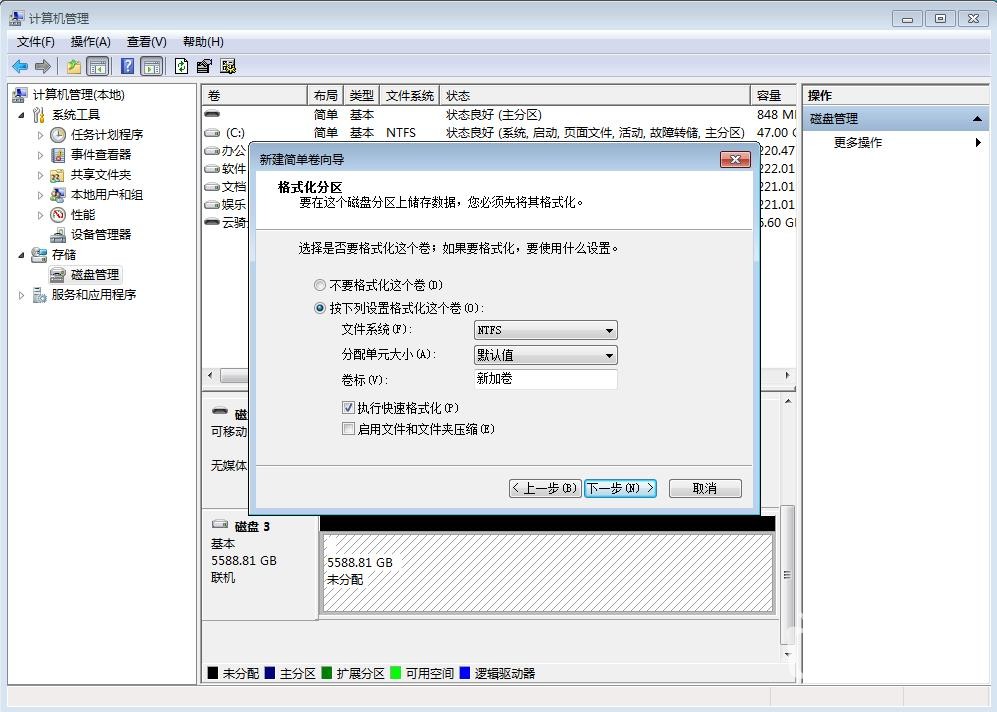Open the Help (帮助) menu
The width and height of the screenshot is (997, 712).
point(203,42)
